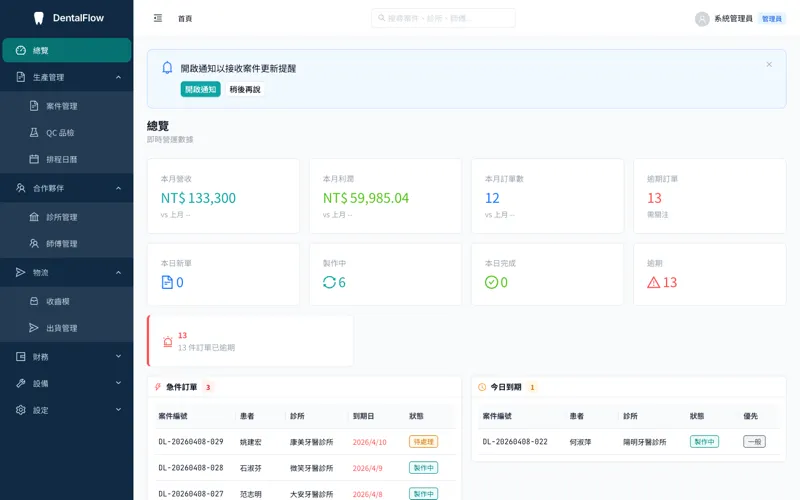Click the 財務 wallet icon
Screen dimensions: 800x500
[x=20, y=357]
